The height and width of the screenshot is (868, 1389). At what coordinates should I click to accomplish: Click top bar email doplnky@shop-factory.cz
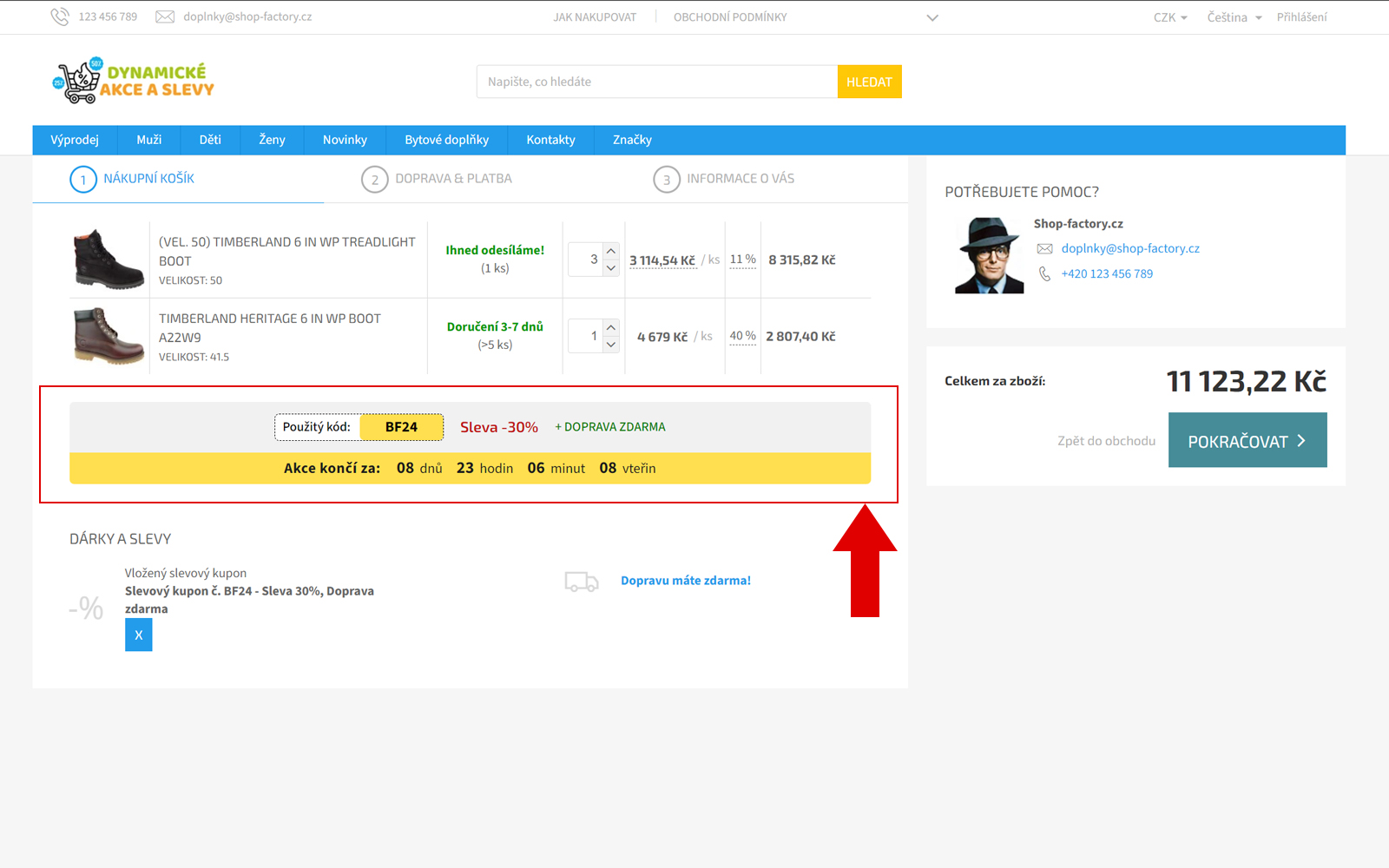247,16
